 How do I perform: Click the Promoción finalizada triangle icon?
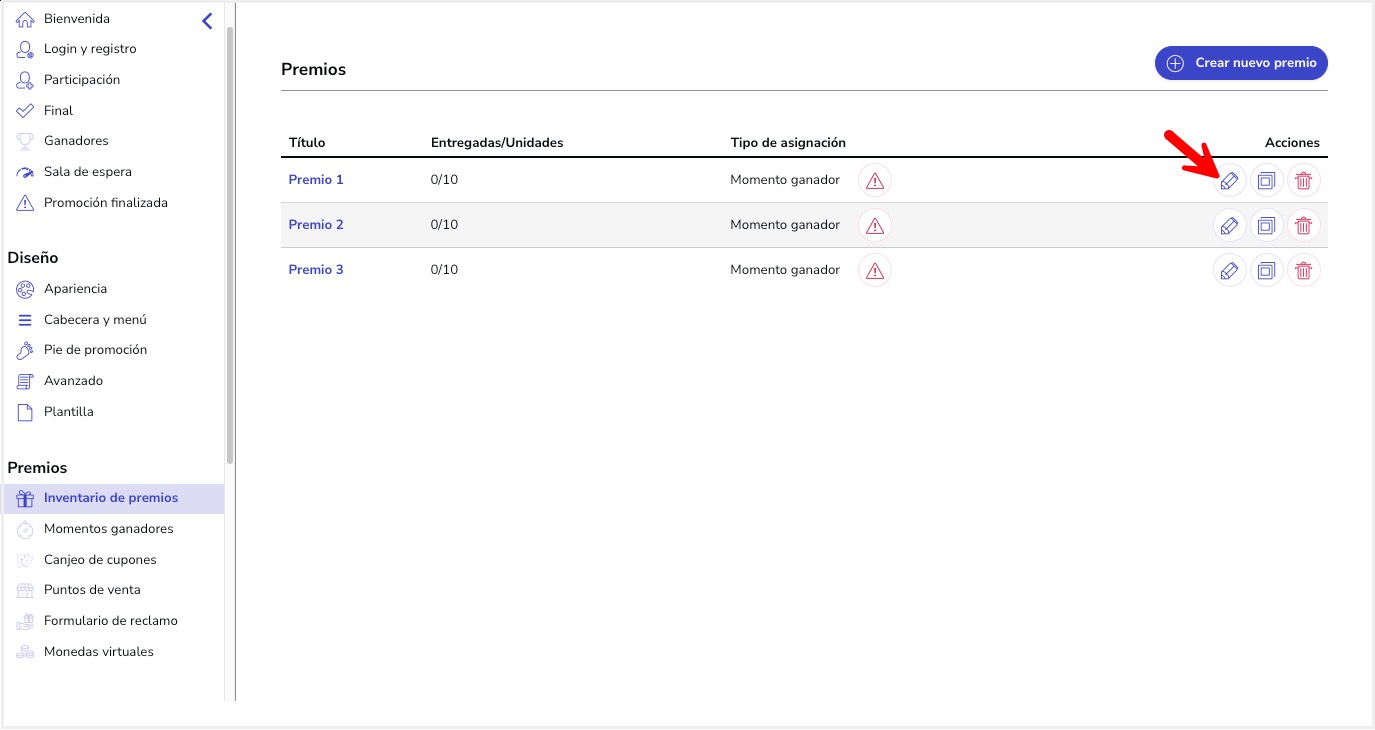[x=25, y=203]
